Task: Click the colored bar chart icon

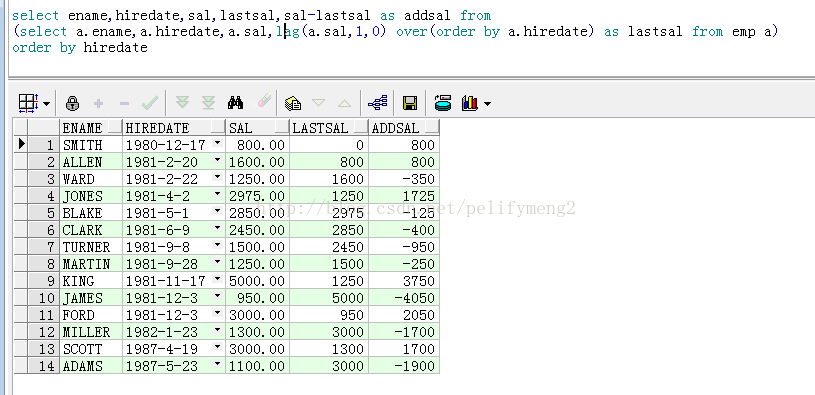Action: pyautogui.click(x=469, y=103)
